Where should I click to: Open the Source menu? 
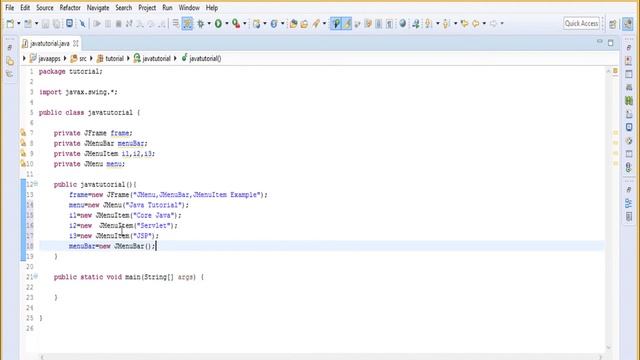tap(45, 8)
